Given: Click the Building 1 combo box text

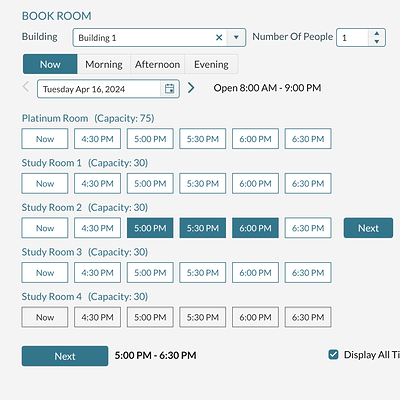Looking at the screenshot, I should 97,38.
